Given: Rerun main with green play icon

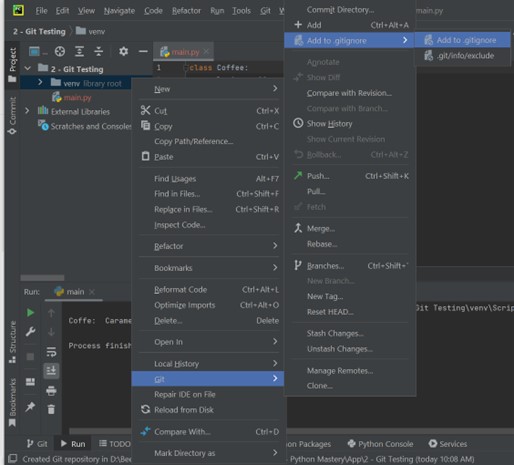Looking at the screenshot, I should pos(30,312).
